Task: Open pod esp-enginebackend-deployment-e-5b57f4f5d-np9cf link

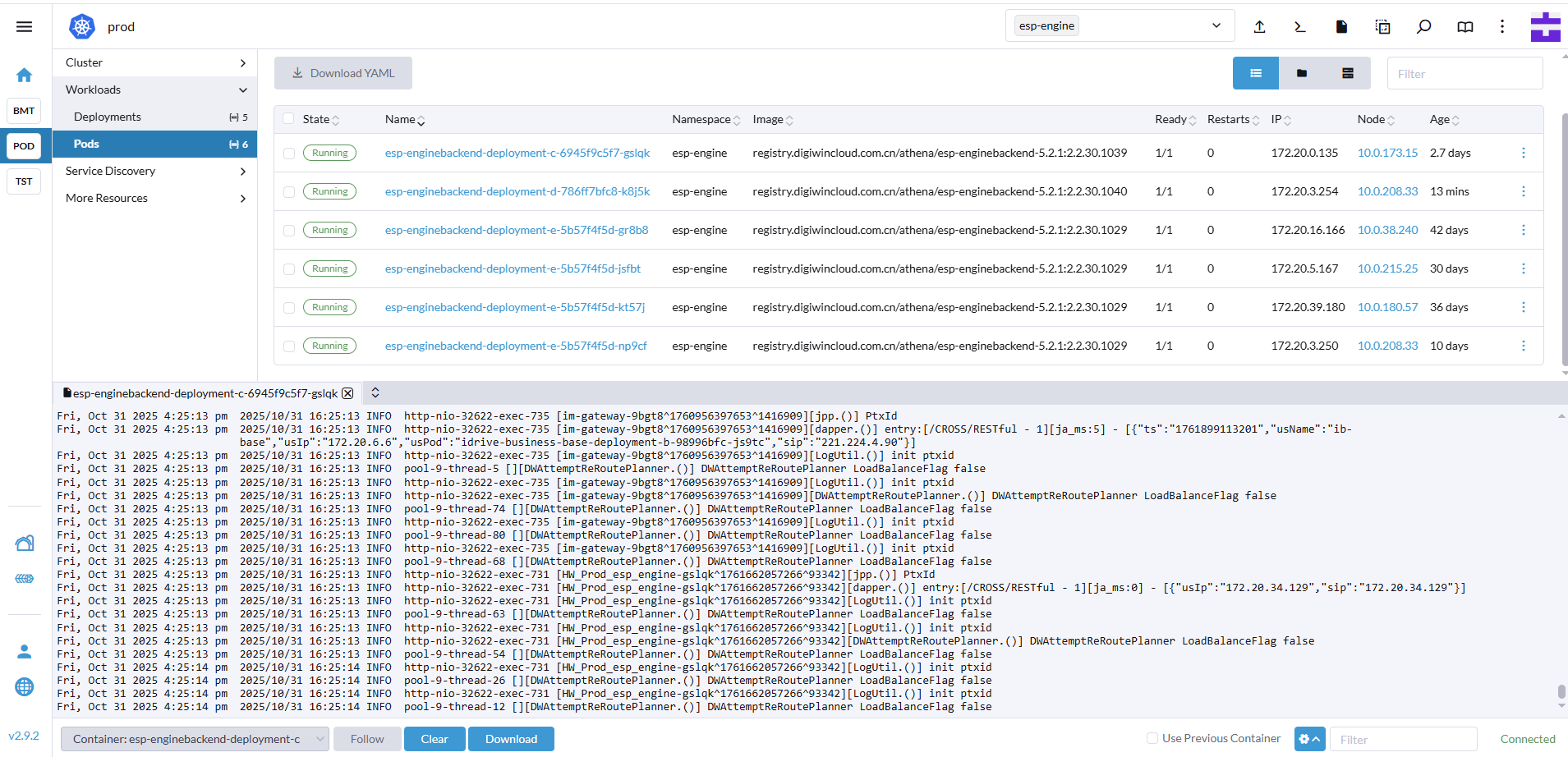Action: [516, 346]
